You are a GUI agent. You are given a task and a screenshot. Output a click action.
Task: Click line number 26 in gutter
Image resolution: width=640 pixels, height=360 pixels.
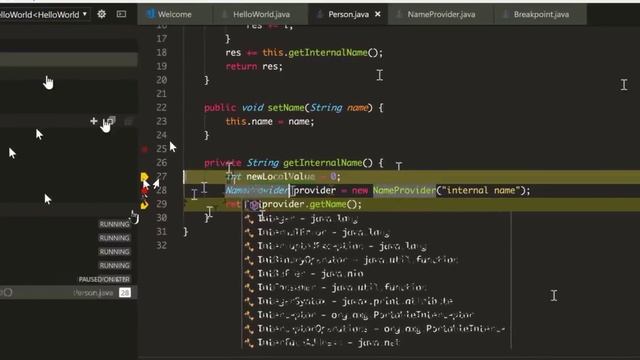162,163
